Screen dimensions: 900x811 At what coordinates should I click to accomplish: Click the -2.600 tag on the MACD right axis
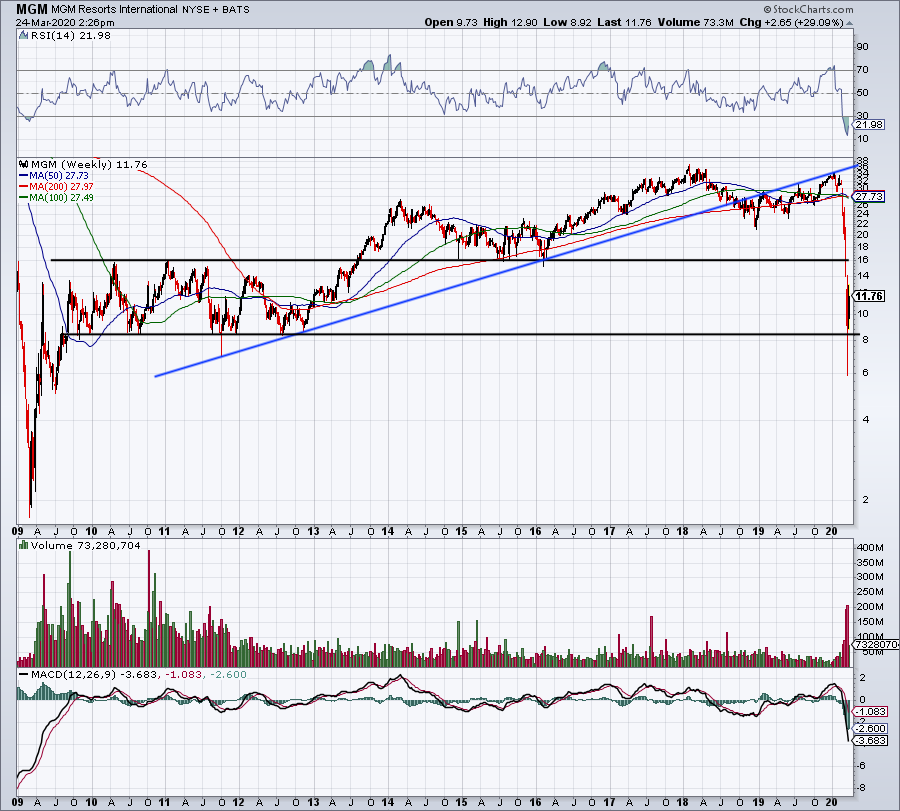[x=871, y=728]
